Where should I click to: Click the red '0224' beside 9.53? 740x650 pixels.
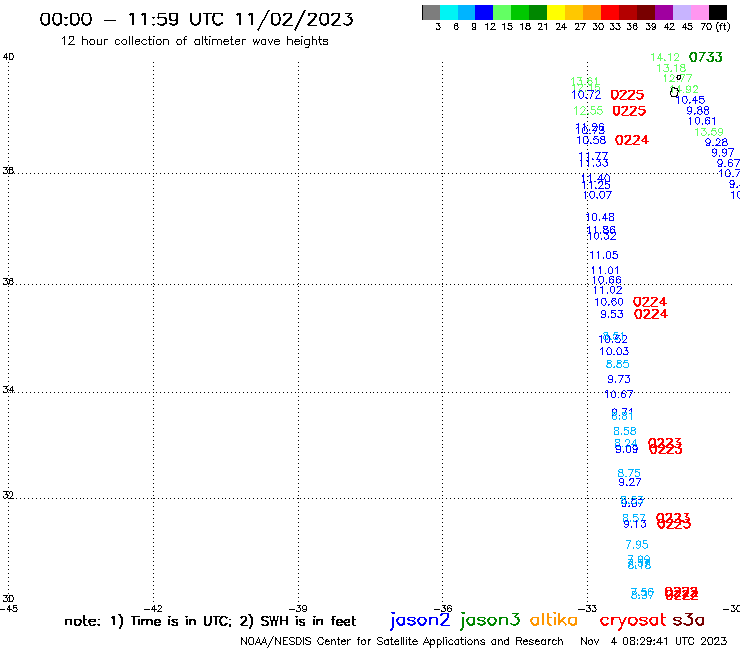pos(651,314)
